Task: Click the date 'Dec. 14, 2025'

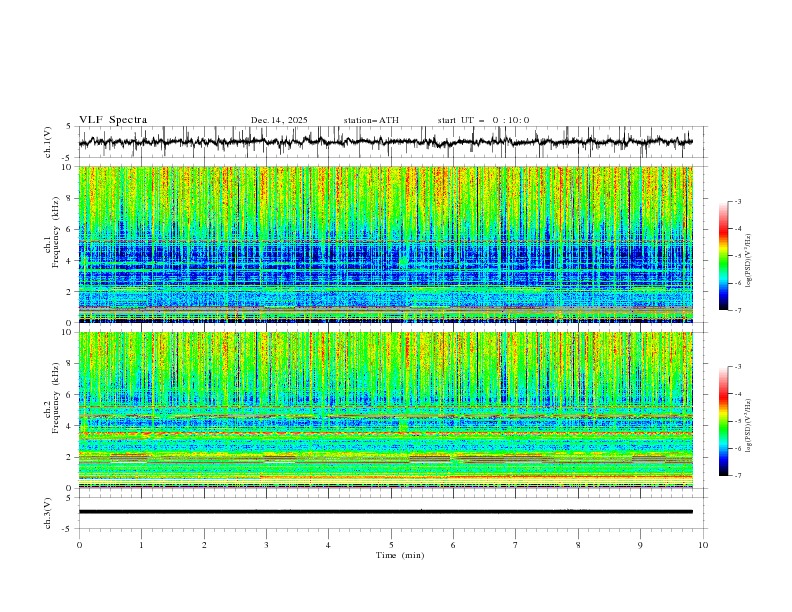Action: click(279, 120)
